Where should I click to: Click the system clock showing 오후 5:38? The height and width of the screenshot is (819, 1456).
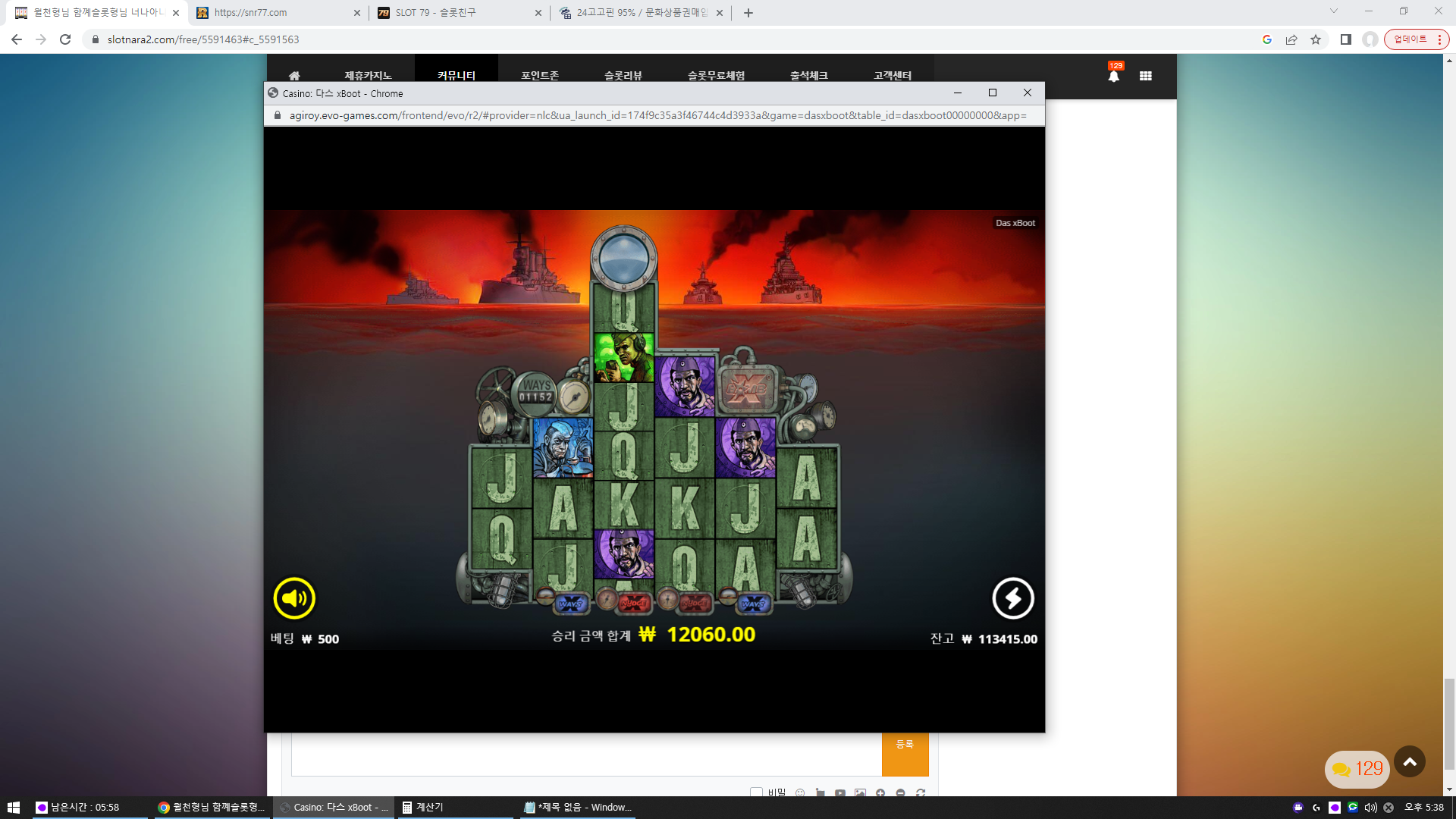pyautogui.click(x=1424, y=808)
